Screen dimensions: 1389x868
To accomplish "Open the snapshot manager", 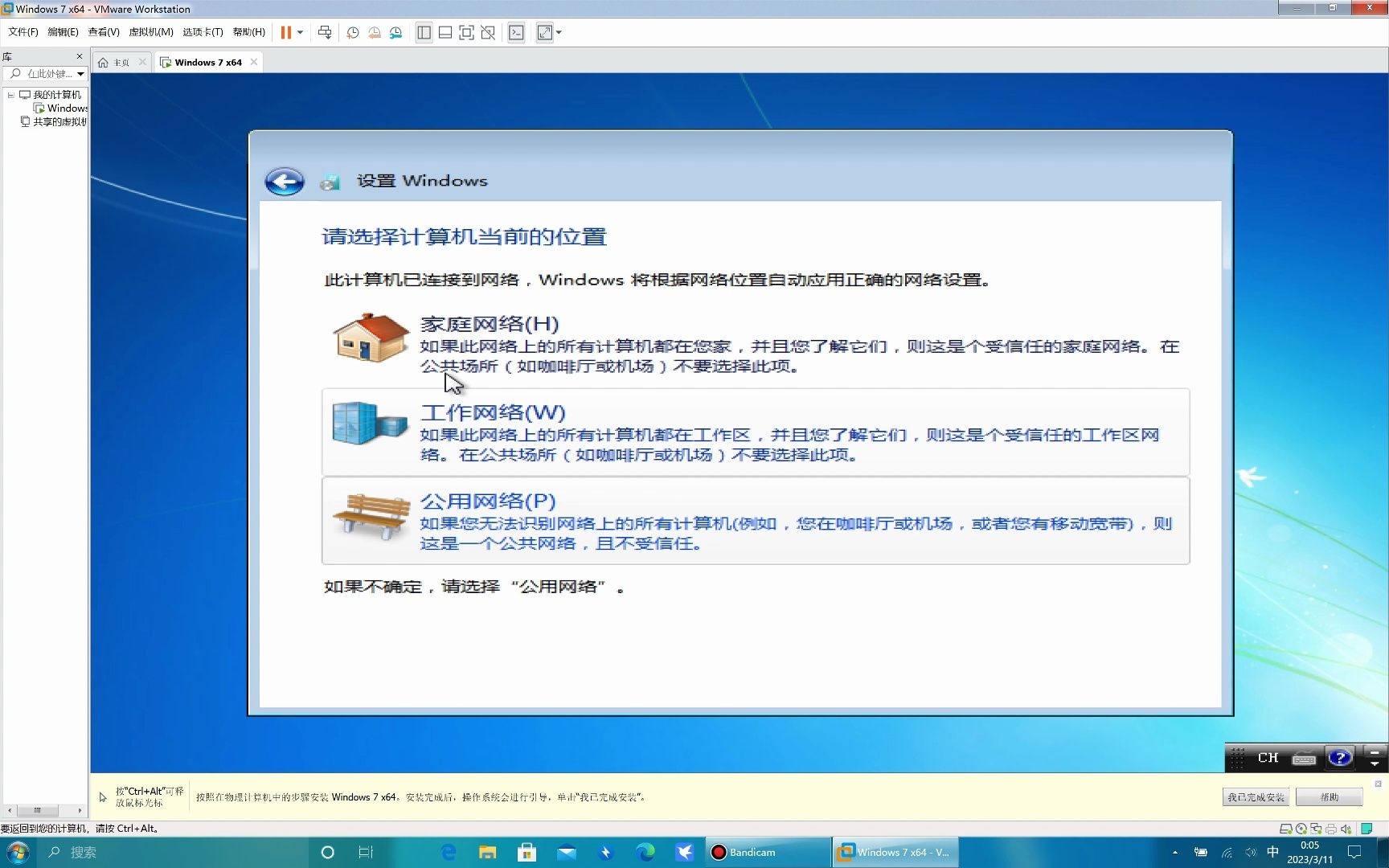I will click(396, 33).
